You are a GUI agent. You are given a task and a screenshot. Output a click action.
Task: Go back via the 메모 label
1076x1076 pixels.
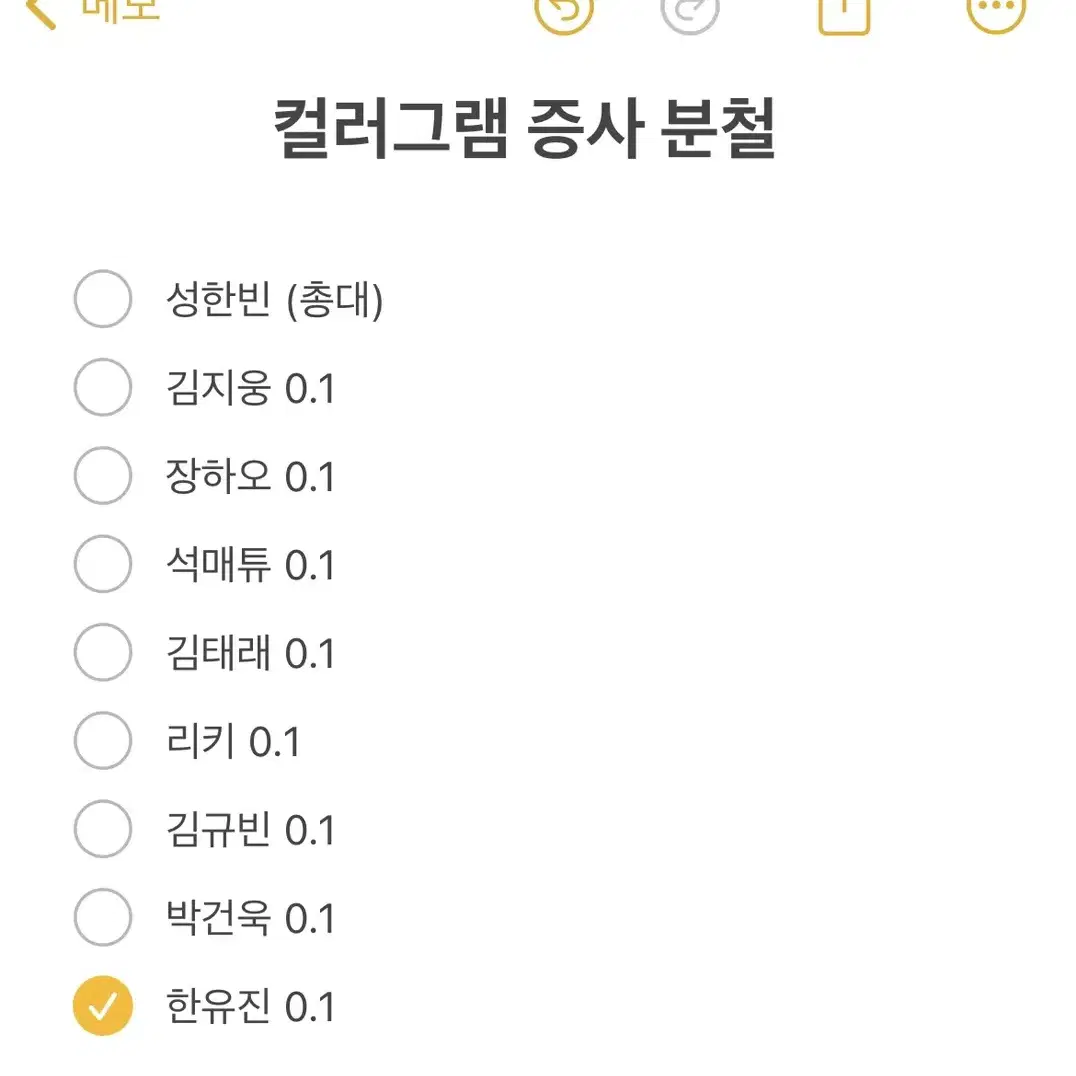(121, 10)
